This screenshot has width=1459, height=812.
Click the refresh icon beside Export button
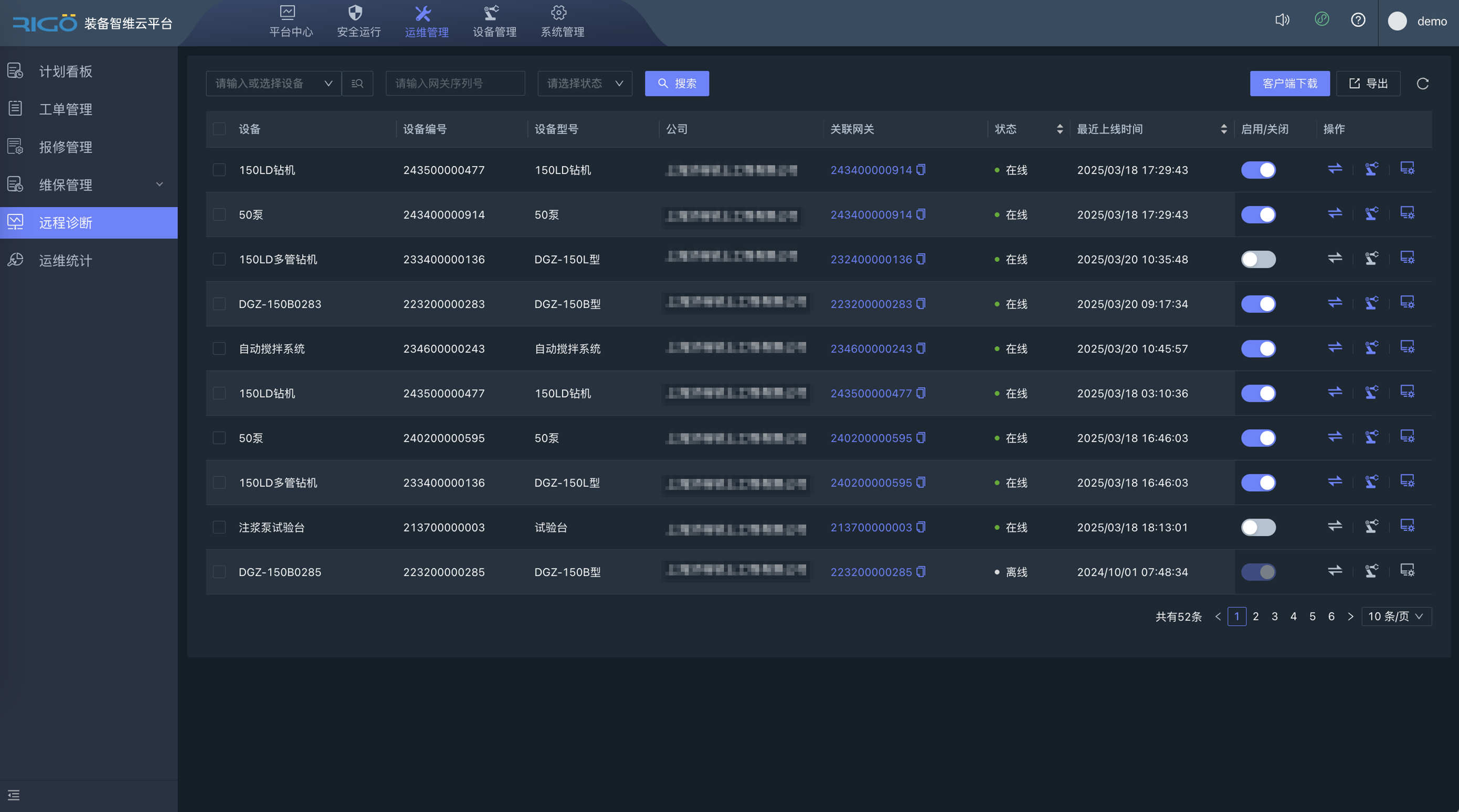click(1422, 84)
